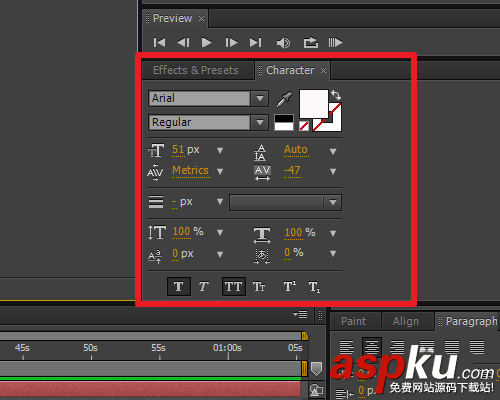The height and width of the screenshot is (400, 500).
Task: Click the -47 tracking value
Action: [292, 171]
